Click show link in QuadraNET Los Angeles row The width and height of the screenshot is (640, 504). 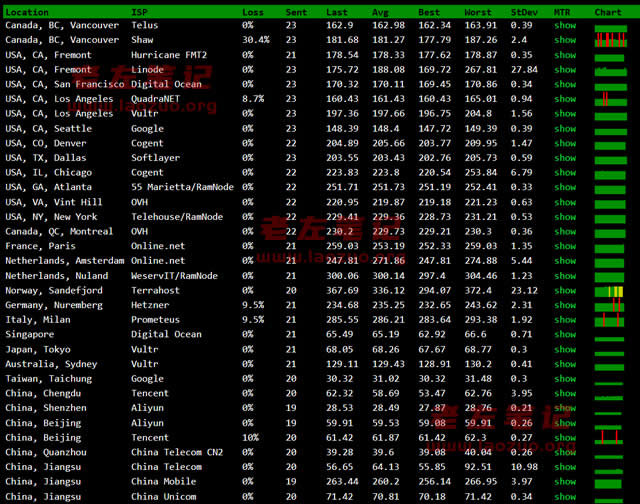(565, 99)
